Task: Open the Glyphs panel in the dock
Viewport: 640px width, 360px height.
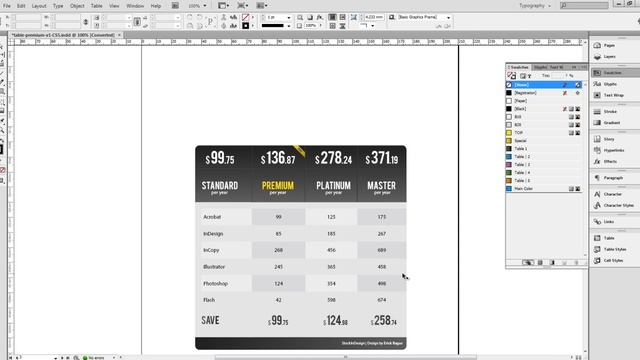Action: (605, 84)
